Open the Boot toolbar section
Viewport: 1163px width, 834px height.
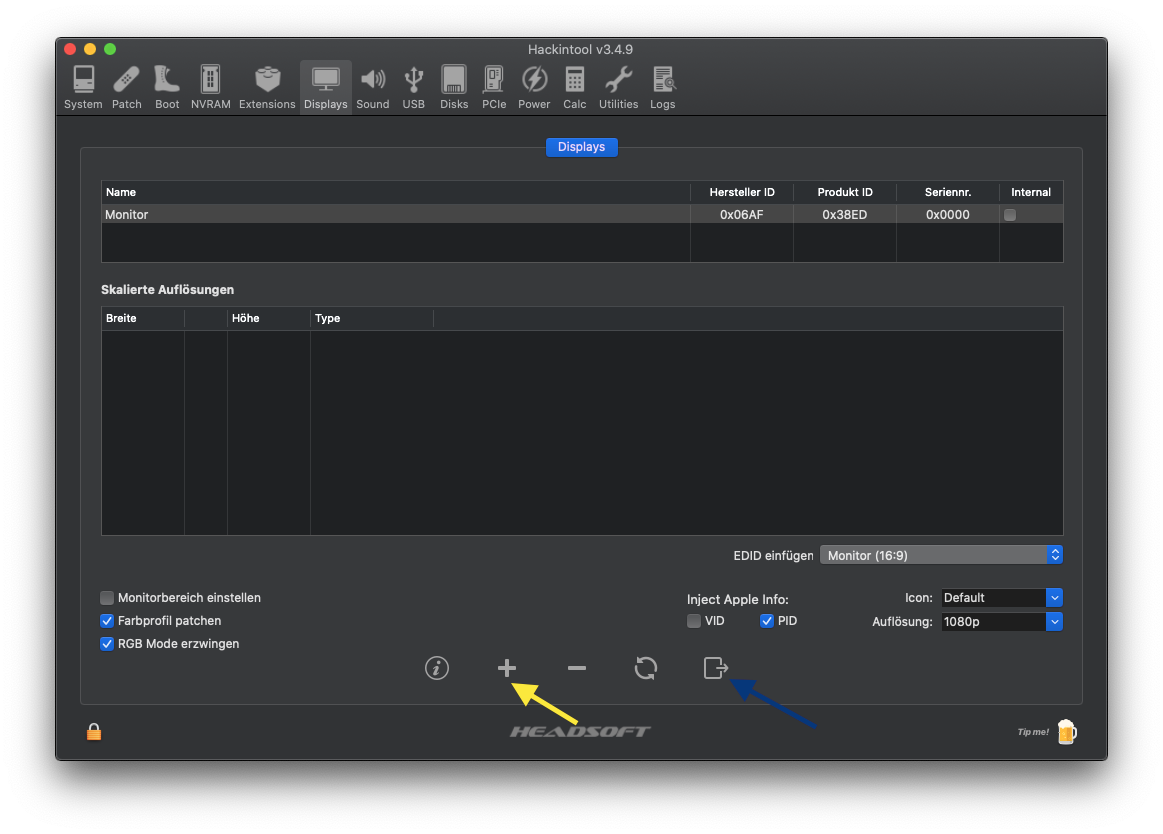pos(167,88)
